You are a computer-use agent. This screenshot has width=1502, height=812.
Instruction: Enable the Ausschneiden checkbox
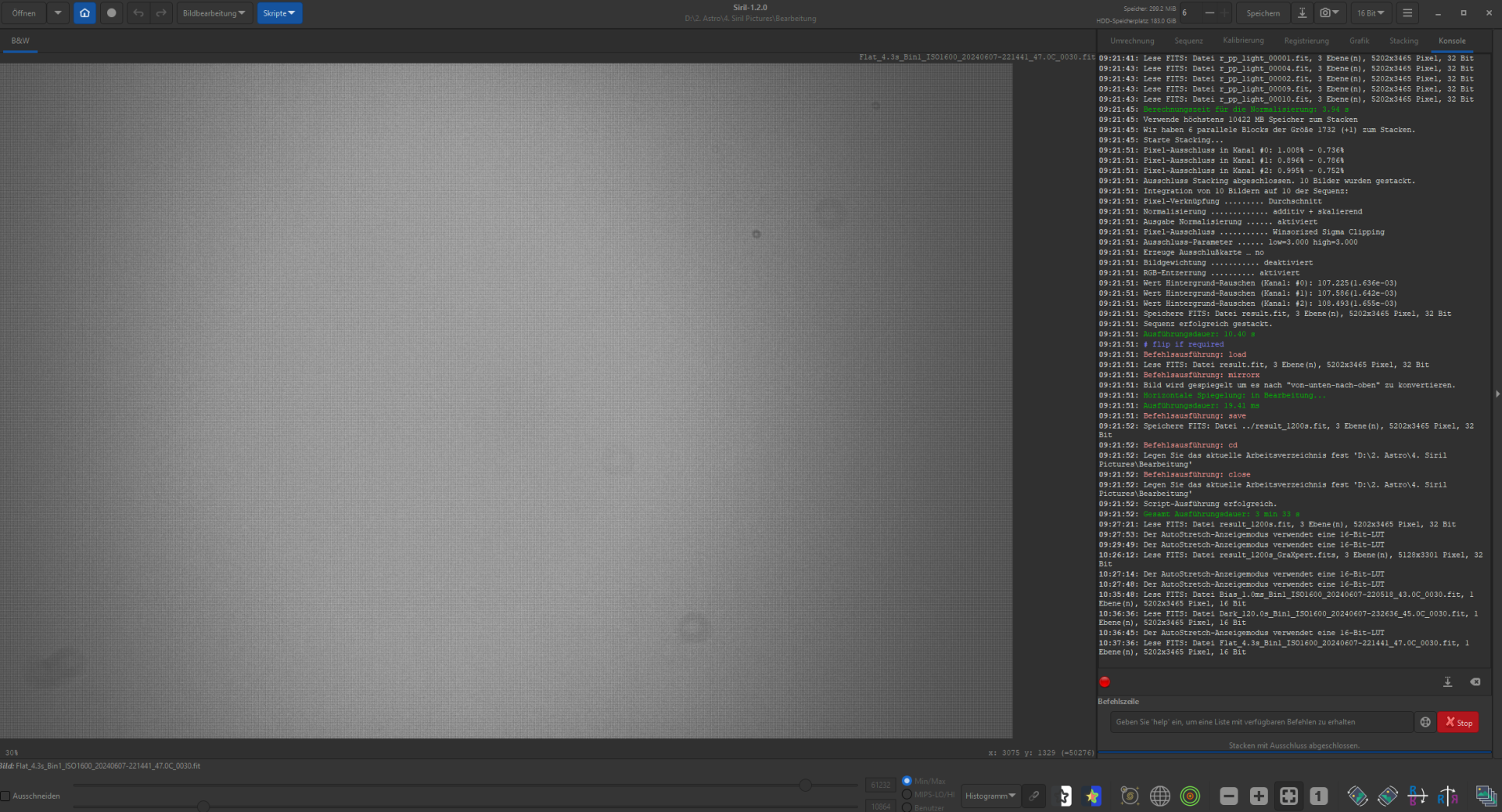5,796
